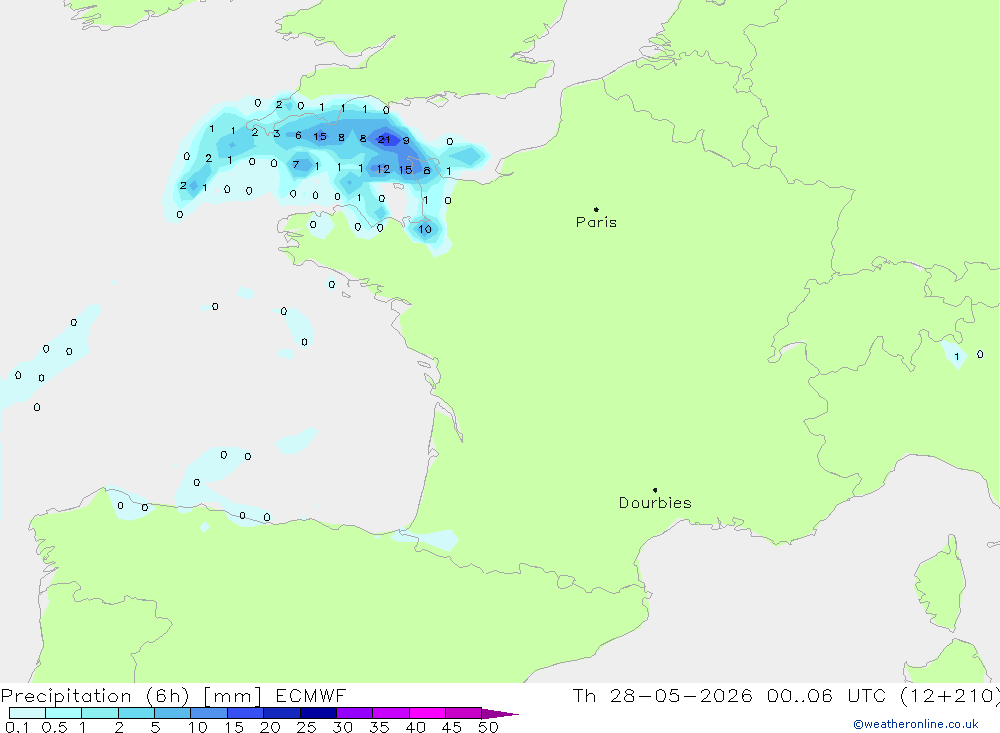Click the 9 mm value beside 21
The image size is (1000, 733).
tap(406, 140)
